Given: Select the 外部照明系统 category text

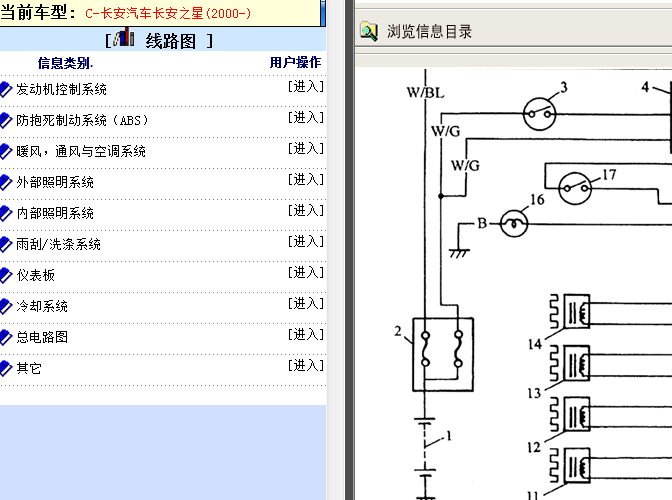Looking at the screenshot, I should [x=55, y=182].
